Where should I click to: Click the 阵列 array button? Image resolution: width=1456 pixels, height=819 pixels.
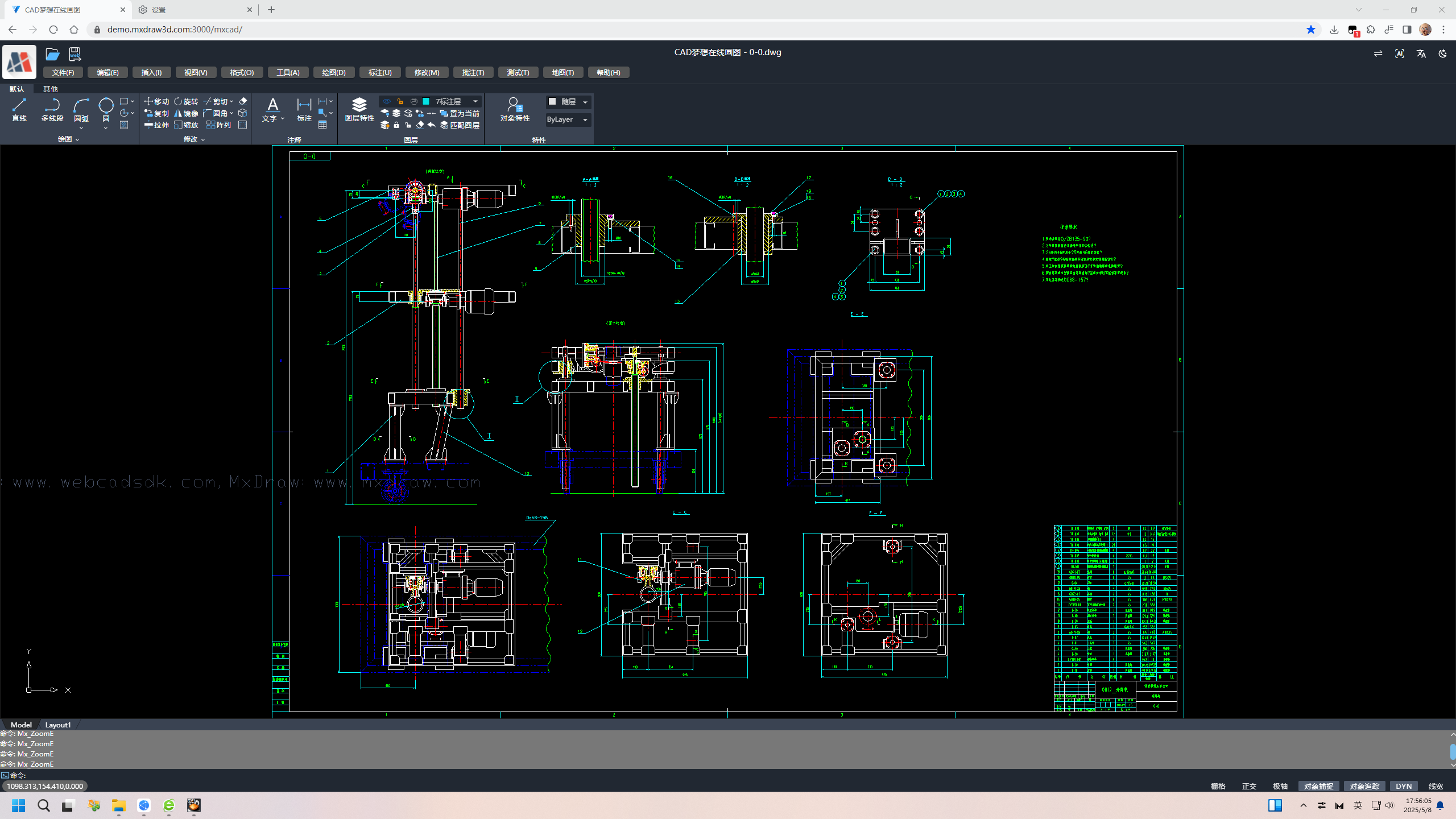point(218,125)
